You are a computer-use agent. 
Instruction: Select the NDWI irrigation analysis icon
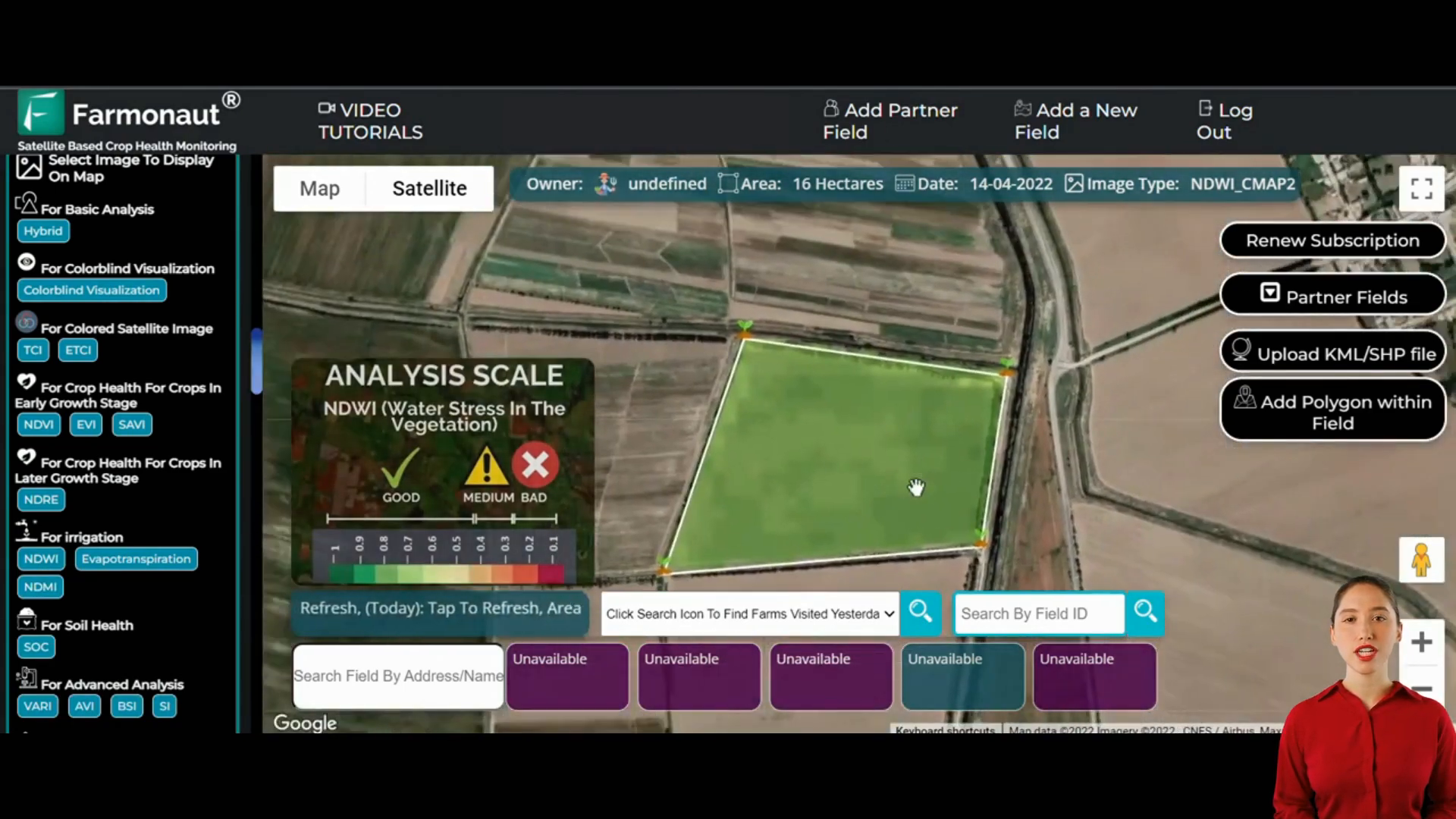click(40, 558)
